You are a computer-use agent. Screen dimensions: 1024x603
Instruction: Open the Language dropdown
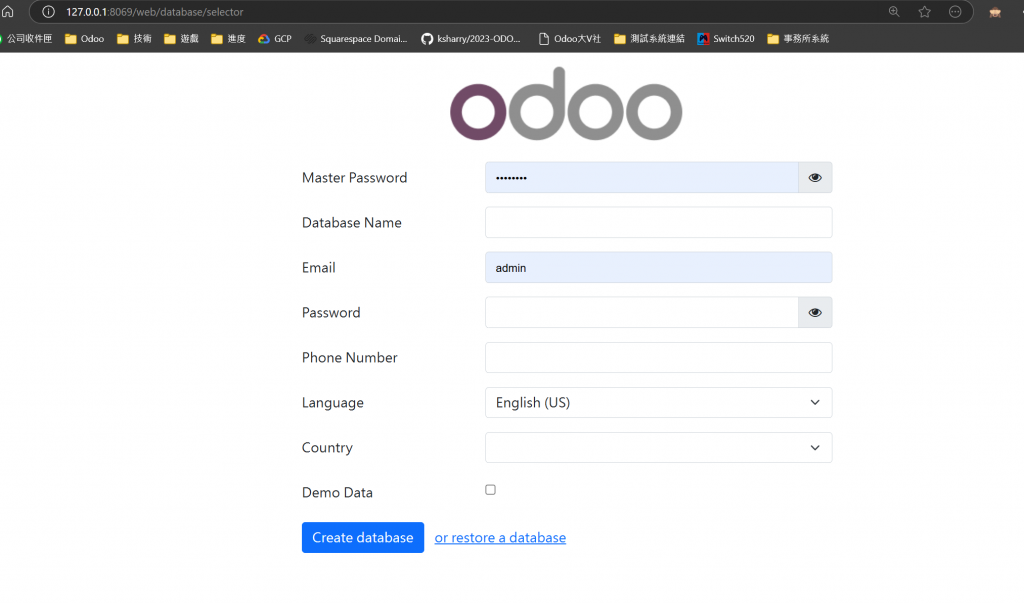(x=658, y=403)
